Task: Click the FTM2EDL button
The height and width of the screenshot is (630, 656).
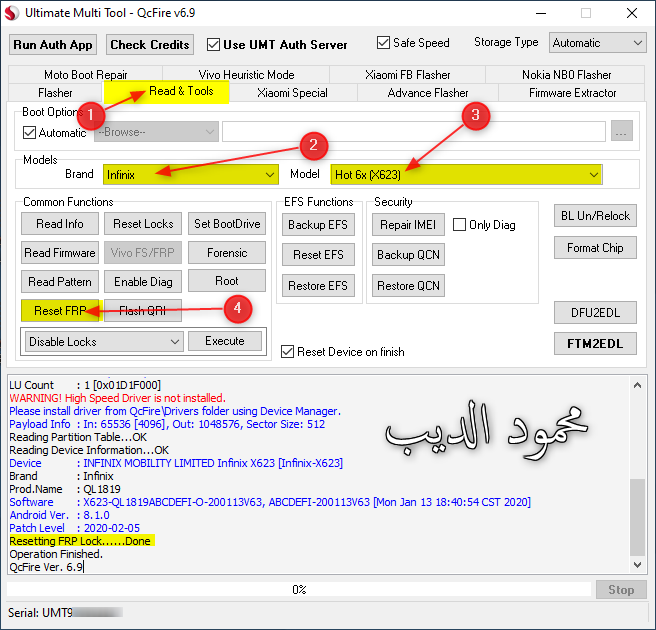Action: click(x=595, y=343)
